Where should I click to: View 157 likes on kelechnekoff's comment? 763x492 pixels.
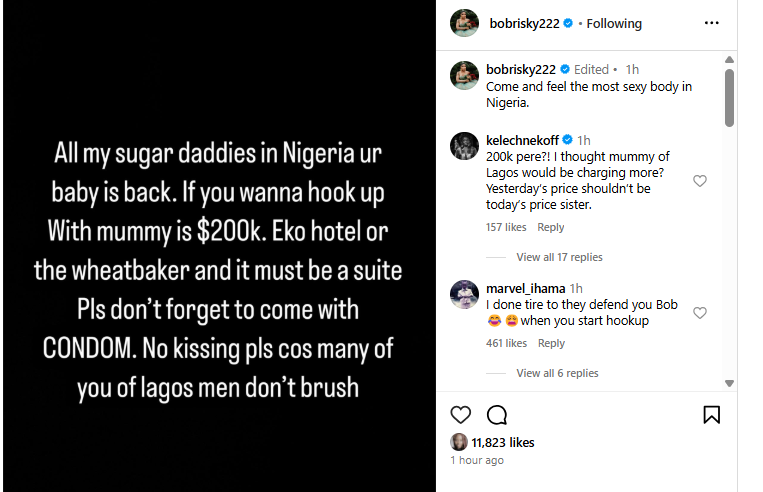click(506, 228)
